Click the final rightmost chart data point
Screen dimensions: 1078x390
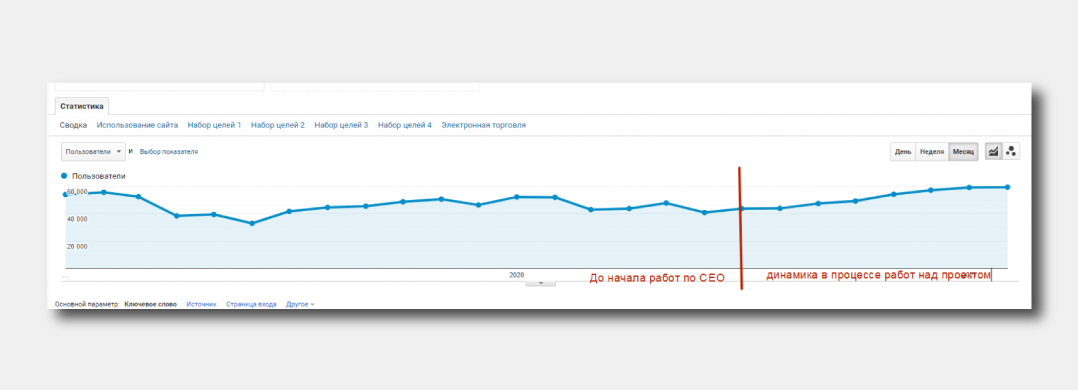(x=1007, y=187)
